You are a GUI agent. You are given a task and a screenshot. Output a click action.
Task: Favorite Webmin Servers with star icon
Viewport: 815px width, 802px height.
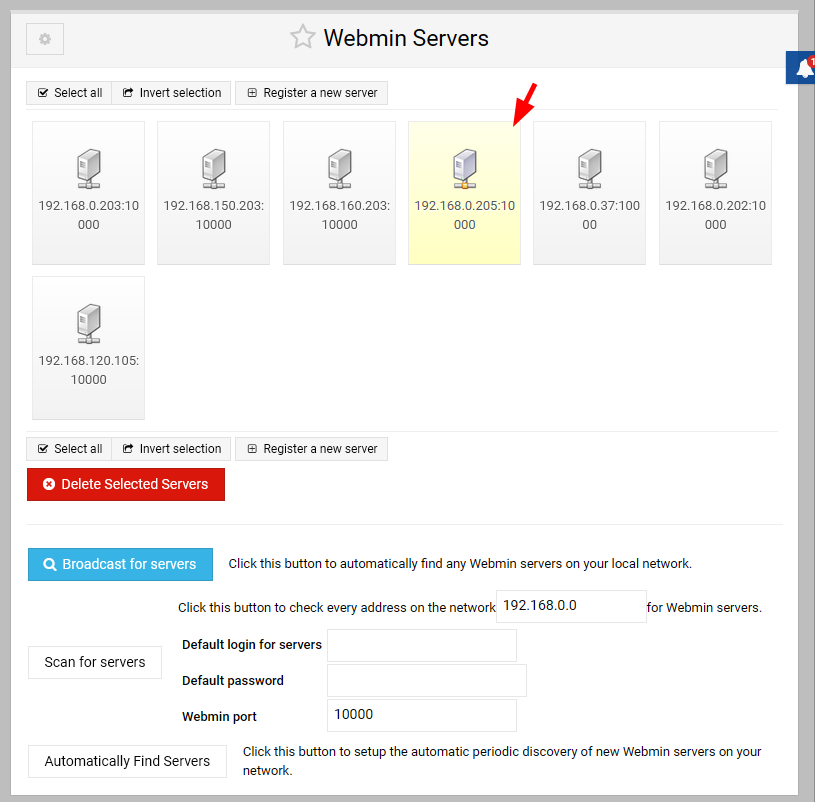click(303, 37)
